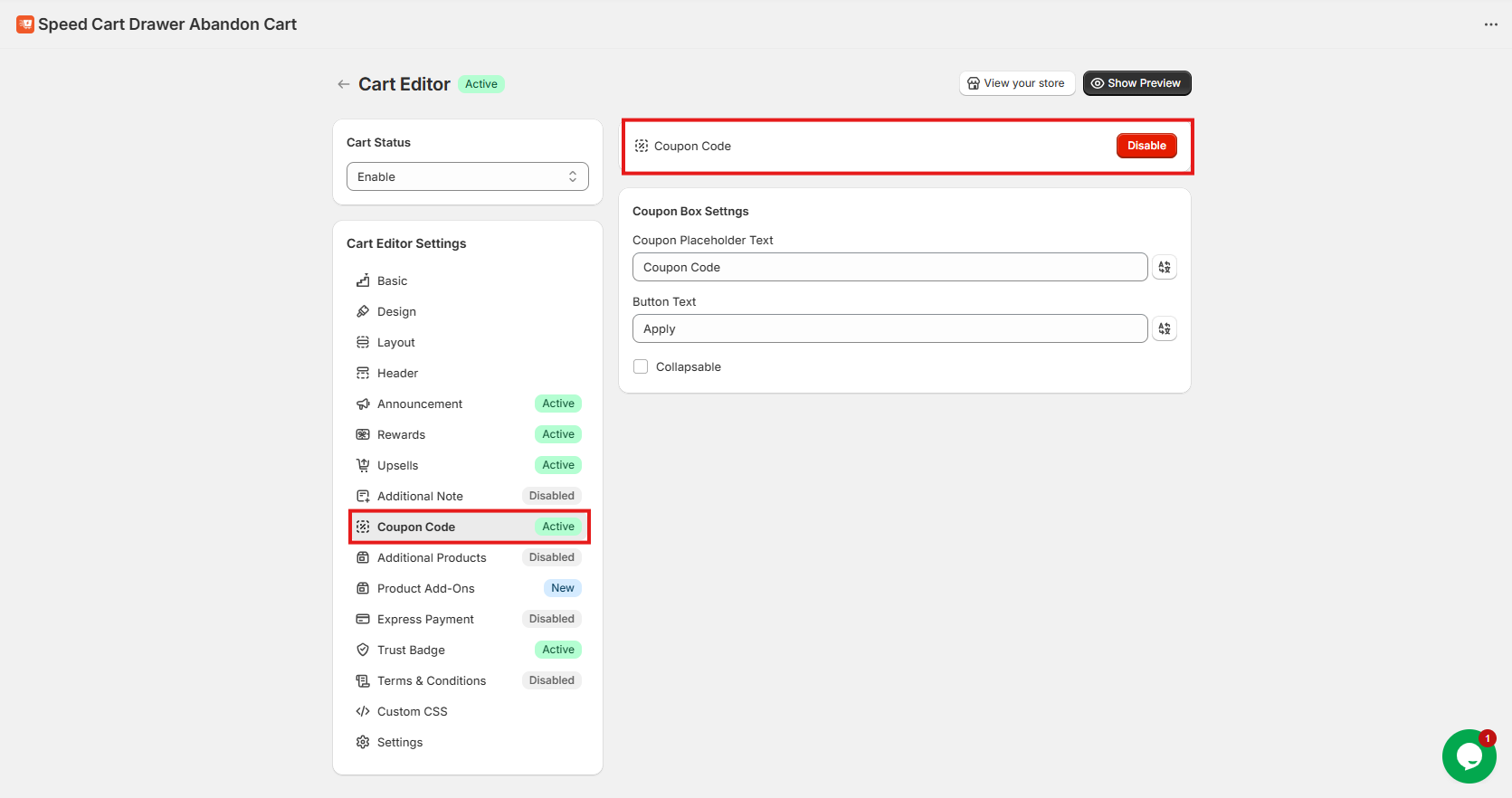Click translate icon beside Button Text field
Screen dimensions: 1512x798
(x=1165, y=328)
